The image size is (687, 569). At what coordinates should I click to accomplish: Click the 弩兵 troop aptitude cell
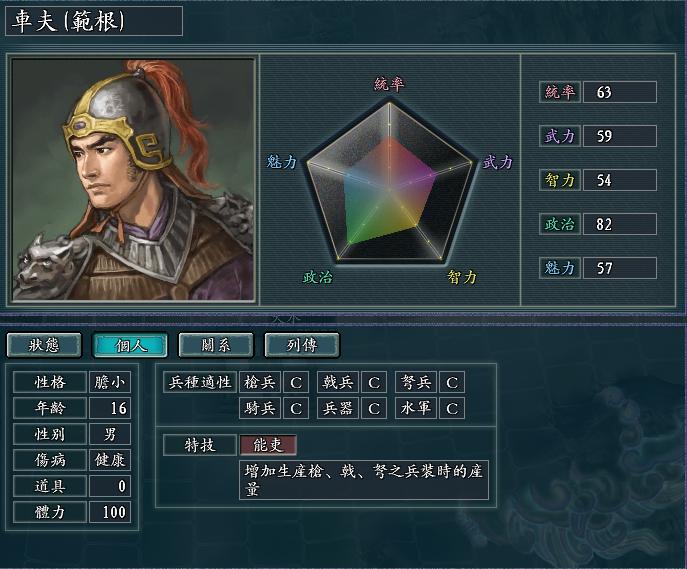coord(415,382)
